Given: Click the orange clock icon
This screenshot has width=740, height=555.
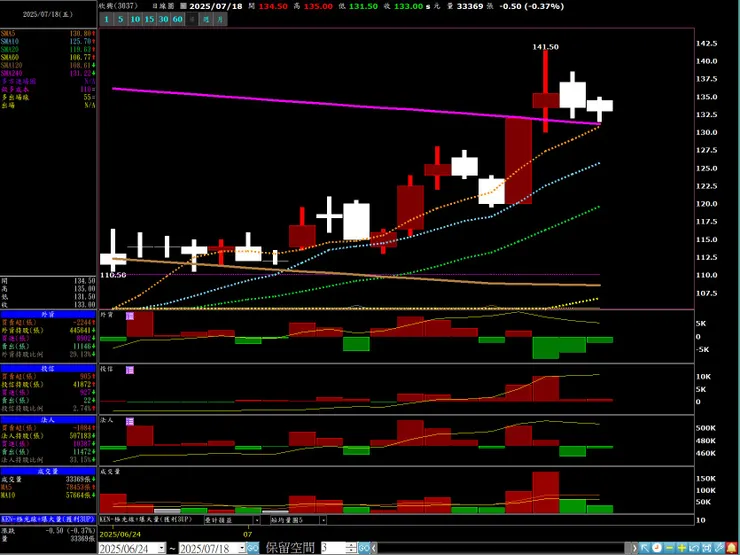Looking at the screenshot, I should coord(657,548).
